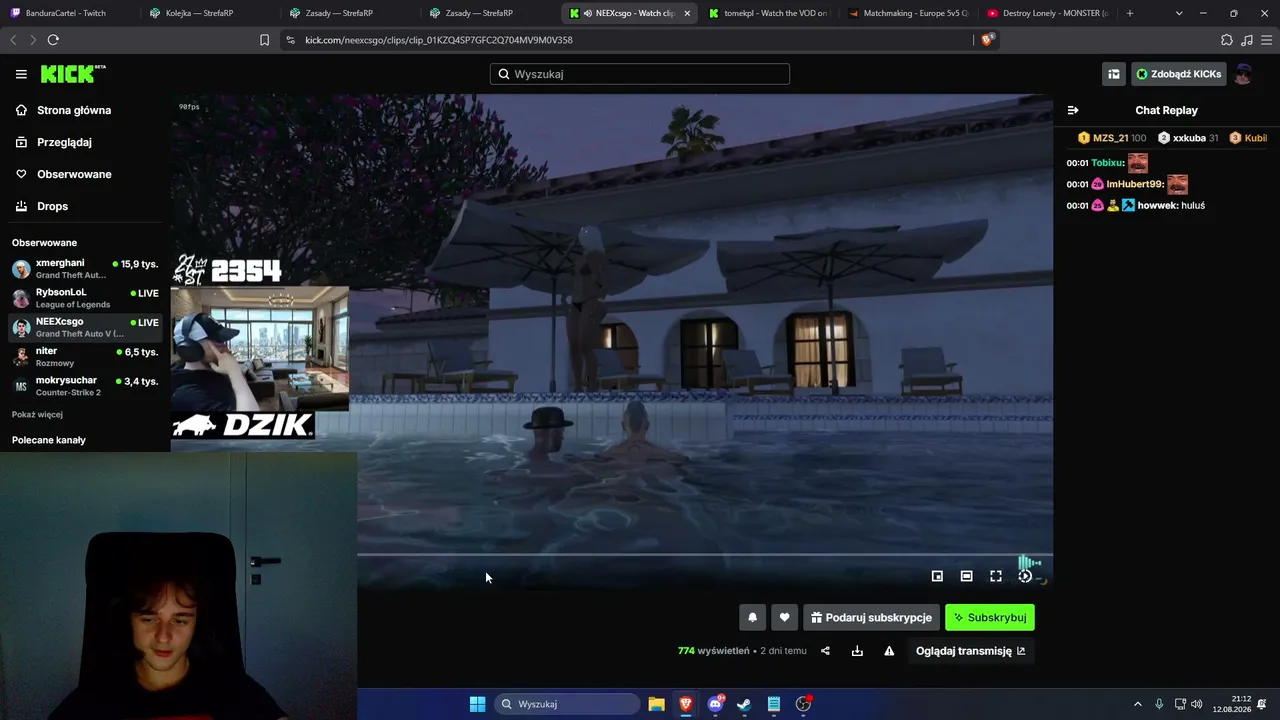Expand followed channels with Pokaż więcej
Image resolution: width=1280 pixels, height=720 pixels.
[37, 414]
